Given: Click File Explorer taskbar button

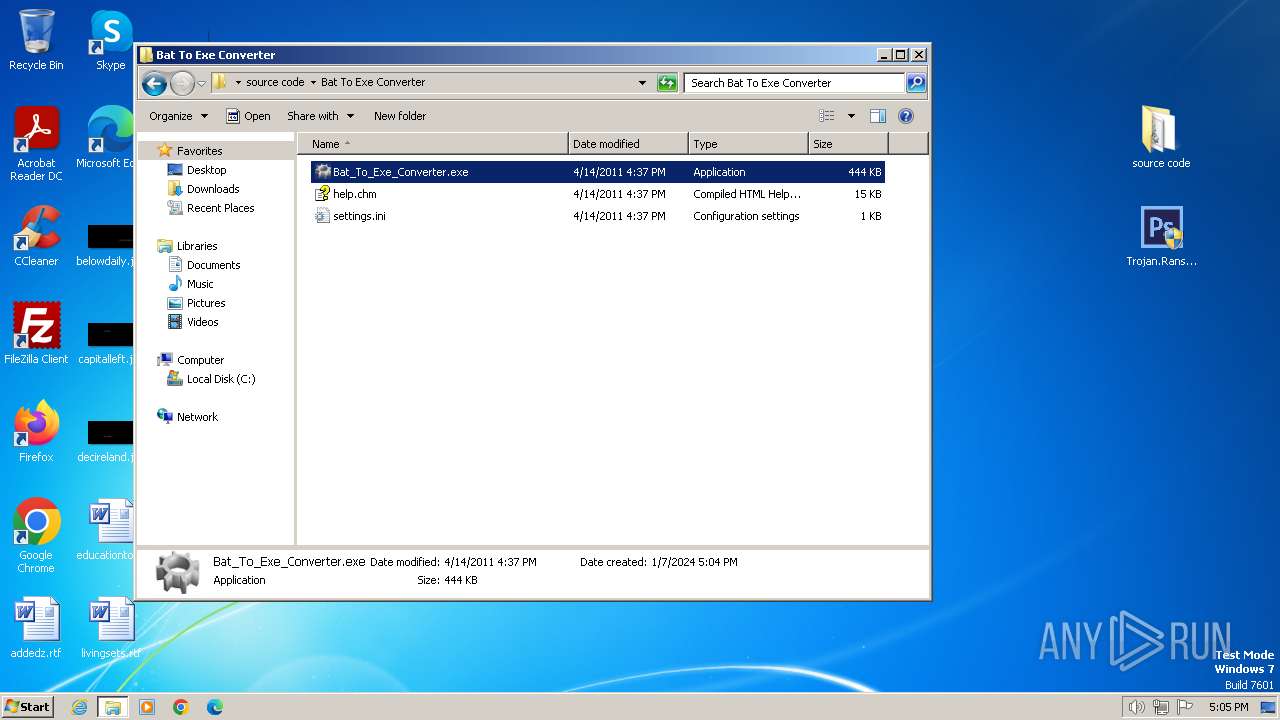Looking at the screenshot, I should point(113,707).
